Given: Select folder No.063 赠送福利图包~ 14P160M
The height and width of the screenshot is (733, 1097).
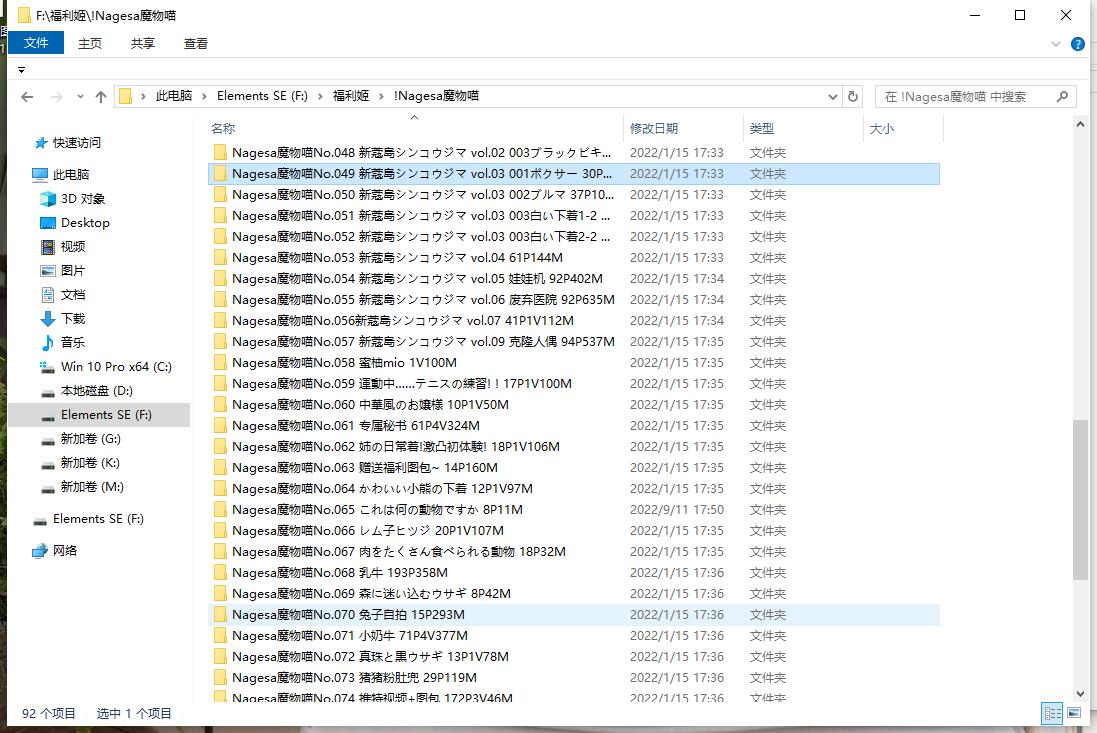Looking at the screenshot, I should [x=574, y=467].
